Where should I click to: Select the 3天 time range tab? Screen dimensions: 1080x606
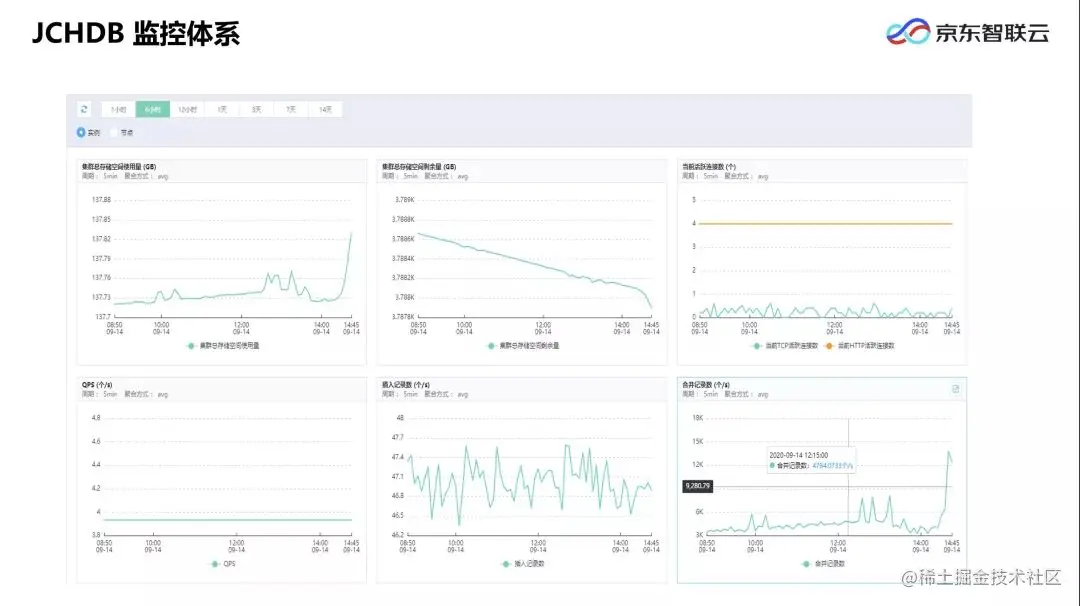(256, 109)
